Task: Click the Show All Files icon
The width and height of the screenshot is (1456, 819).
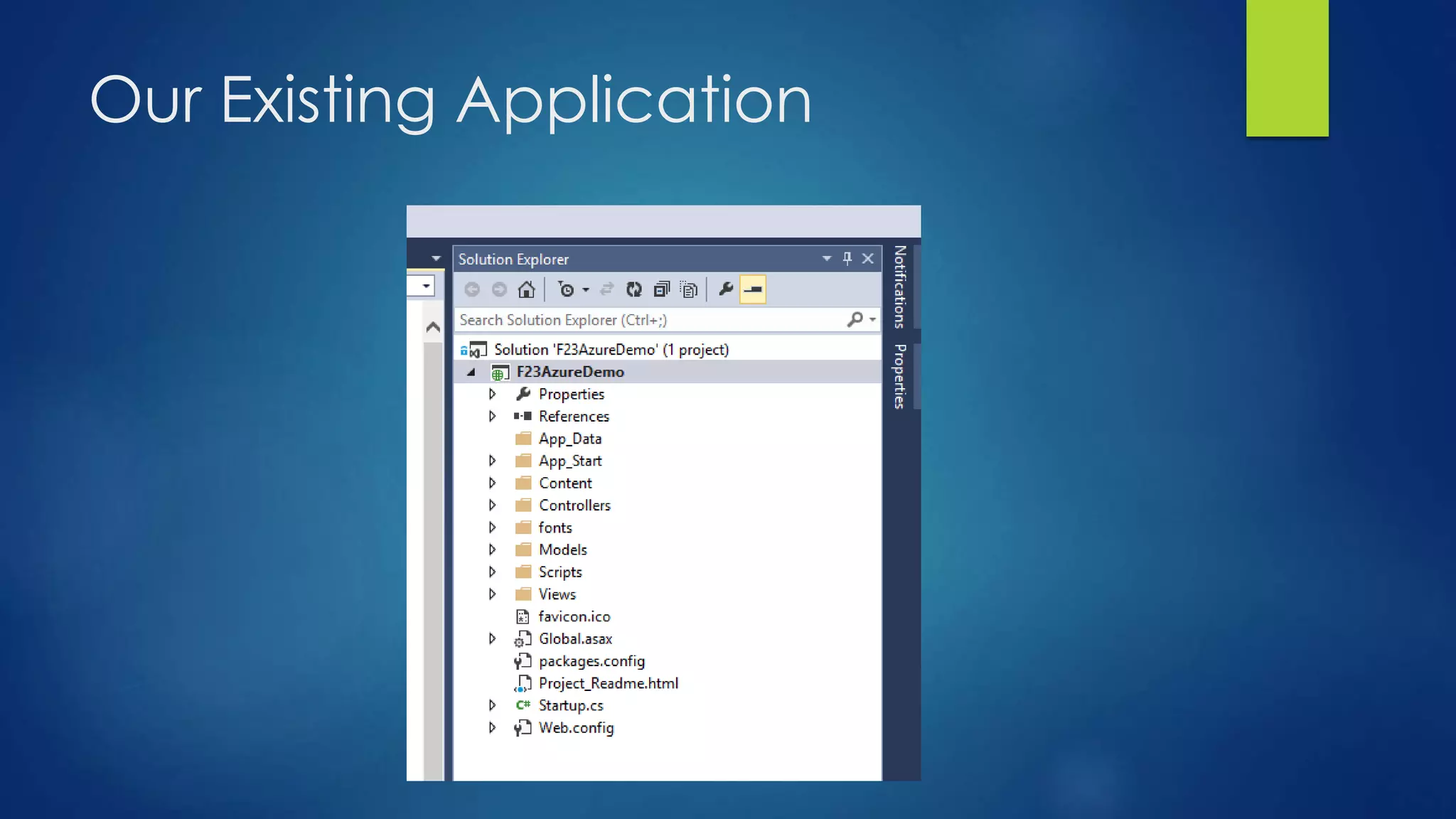Action: pyautogui.click(x=689, y=289)
